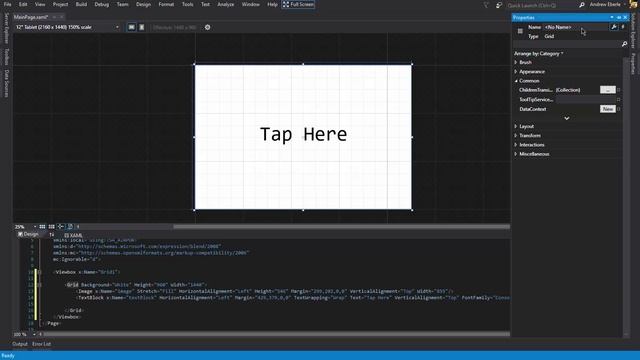
Task: Open the notifications flag icon
Action: point(486,5)
